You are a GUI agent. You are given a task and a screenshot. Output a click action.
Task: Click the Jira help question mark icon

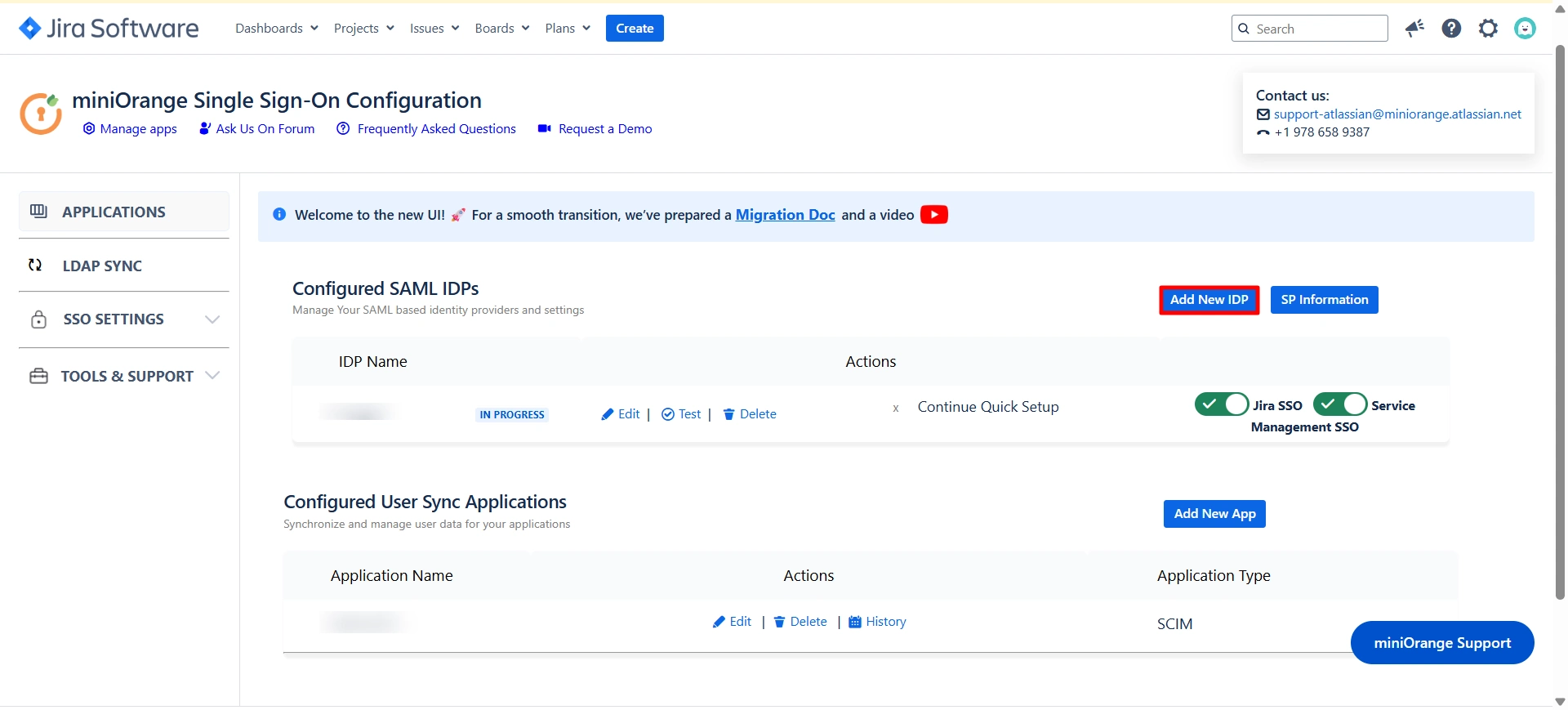point(1451,29)
